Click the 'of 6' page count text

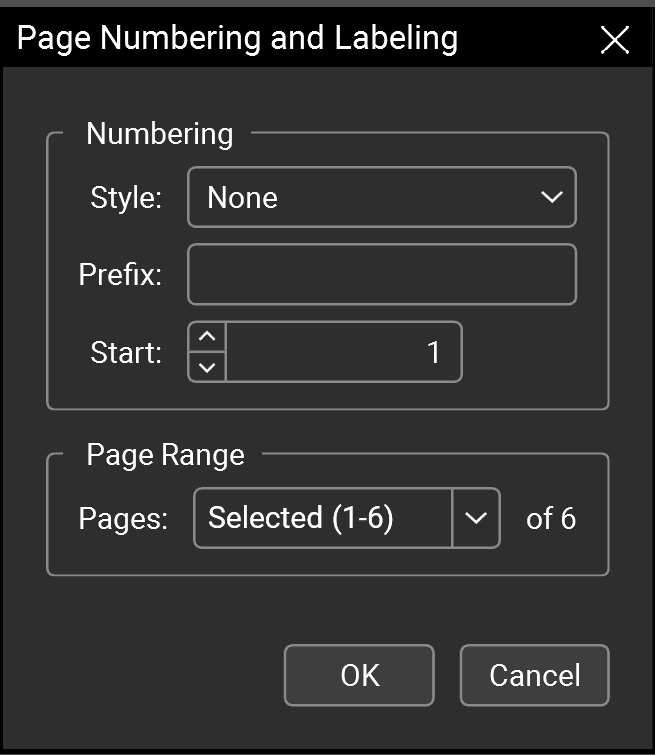coord(550,519)
